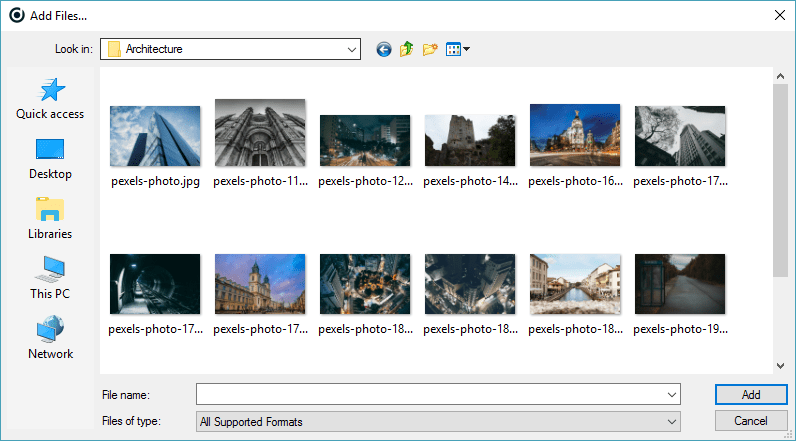Open Quick access in sidebar

coord(50,99)
